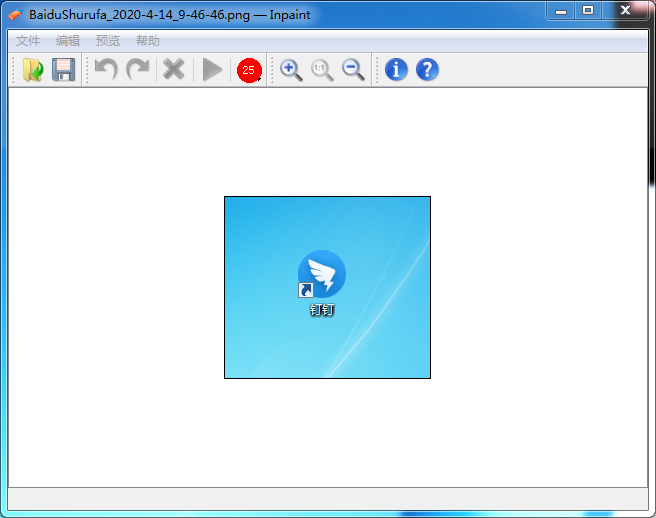Show program information with the i icon
Viewport: 656px width, 518px height.
point(396,69)
